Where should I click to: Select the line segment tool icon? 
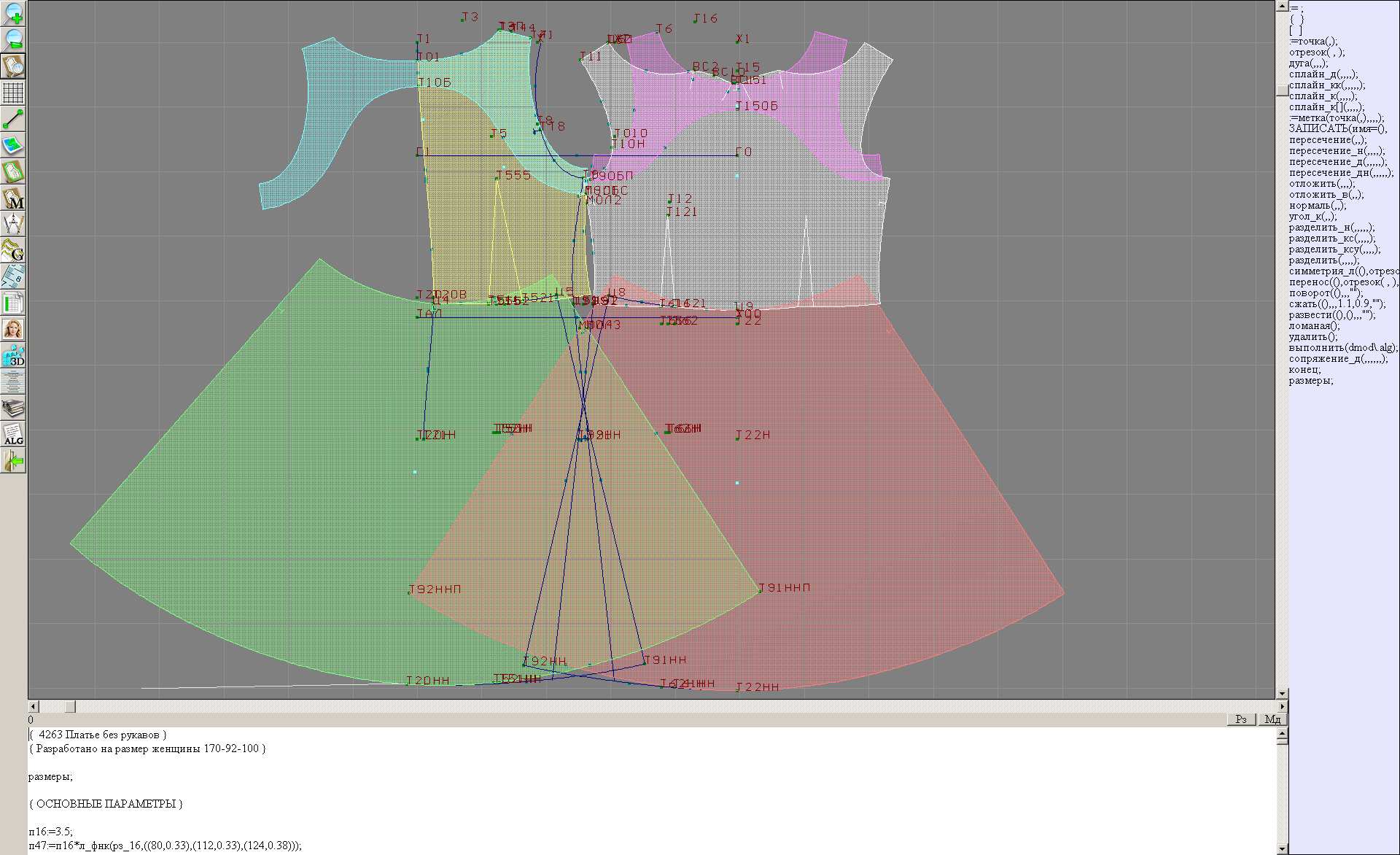click(x=13, y=119)
